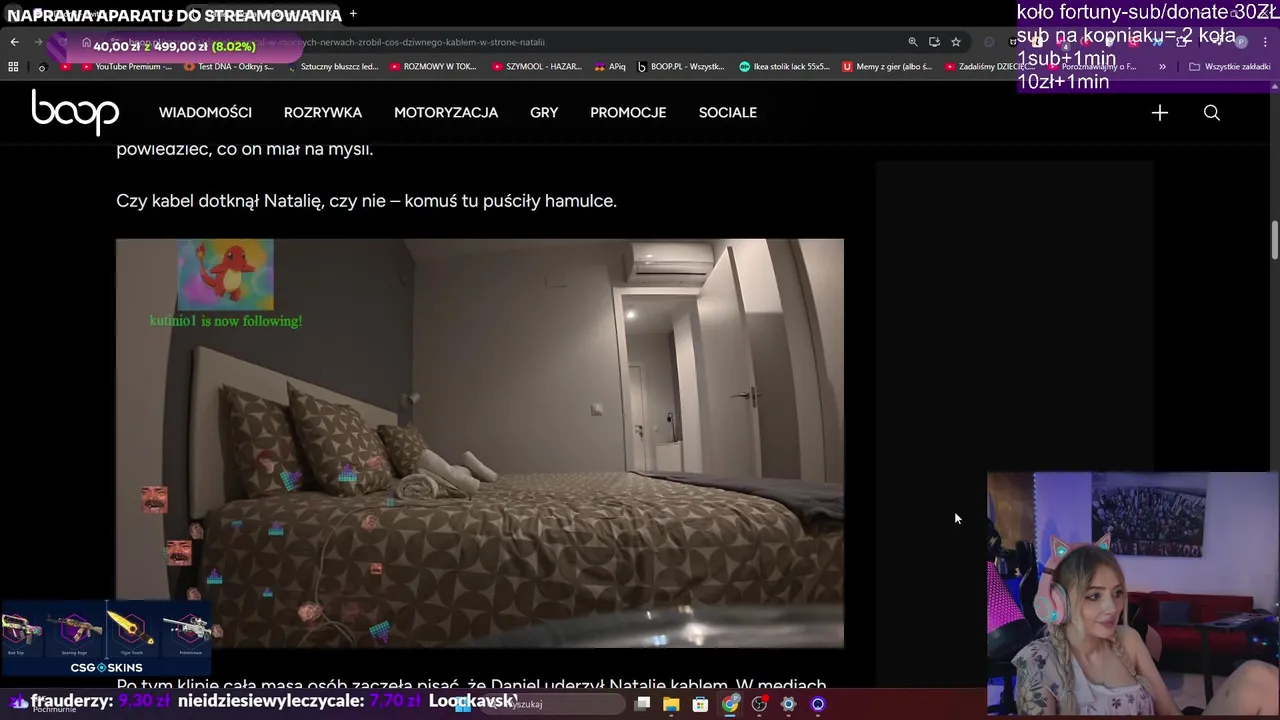Image resolution: width=1280 pixels, height=720 pixels.
Task: Open the ROZRYWKA menu section
Action: pyautogui.click(x=323, y=113)
